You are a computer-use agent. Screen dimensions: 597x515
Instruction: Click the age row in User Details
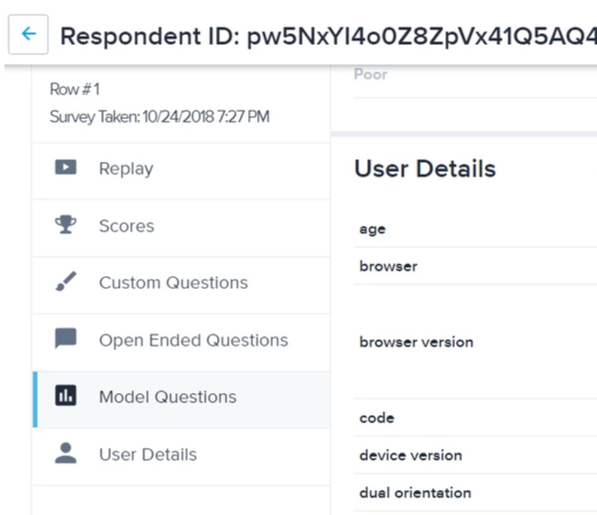coord(475,229)
